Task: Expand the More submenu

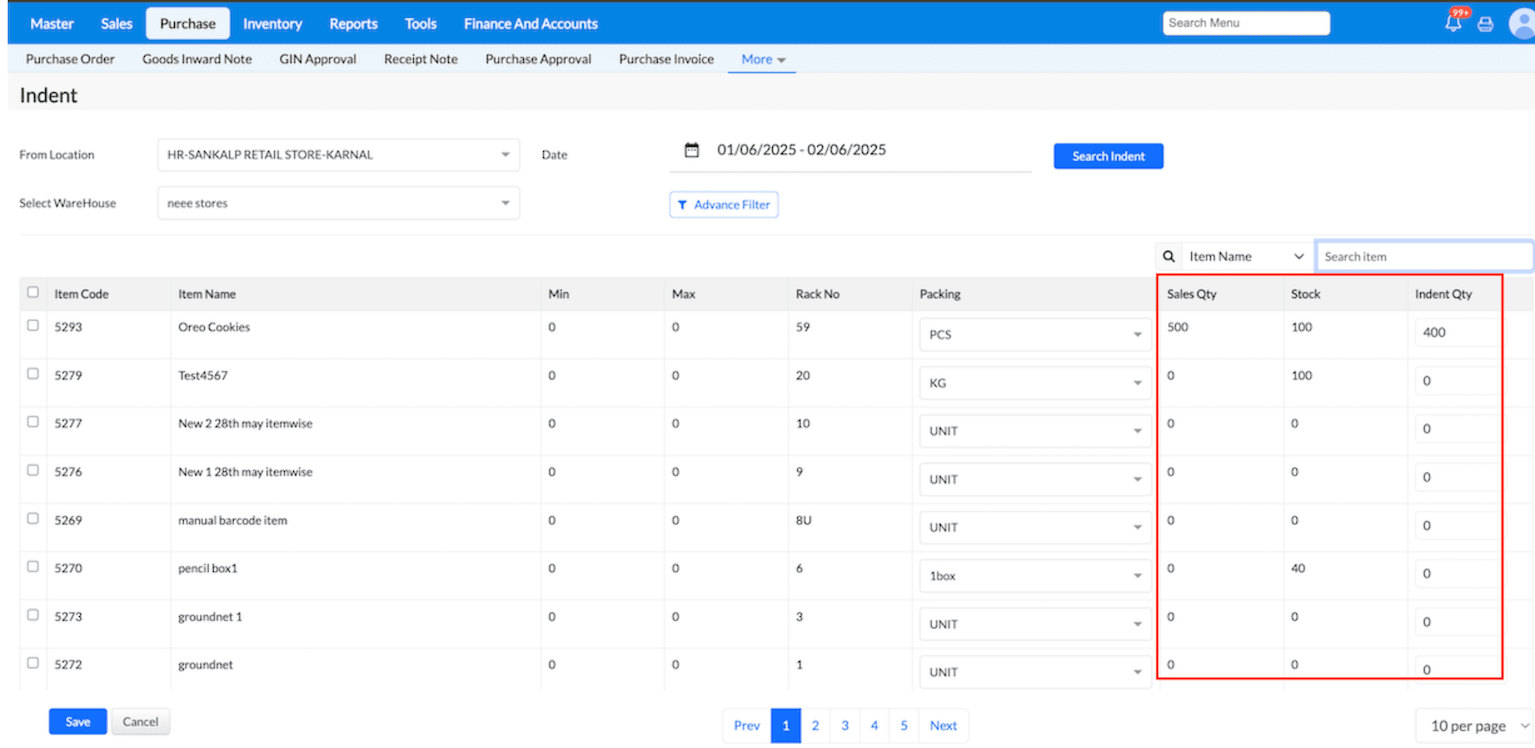Action: 762,60
